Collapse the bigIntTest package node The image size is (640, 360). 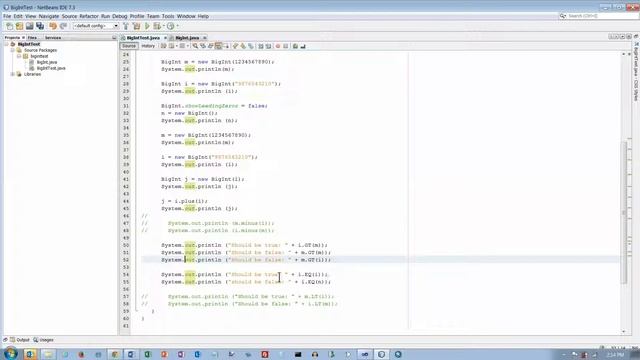(x=19, y=56)
